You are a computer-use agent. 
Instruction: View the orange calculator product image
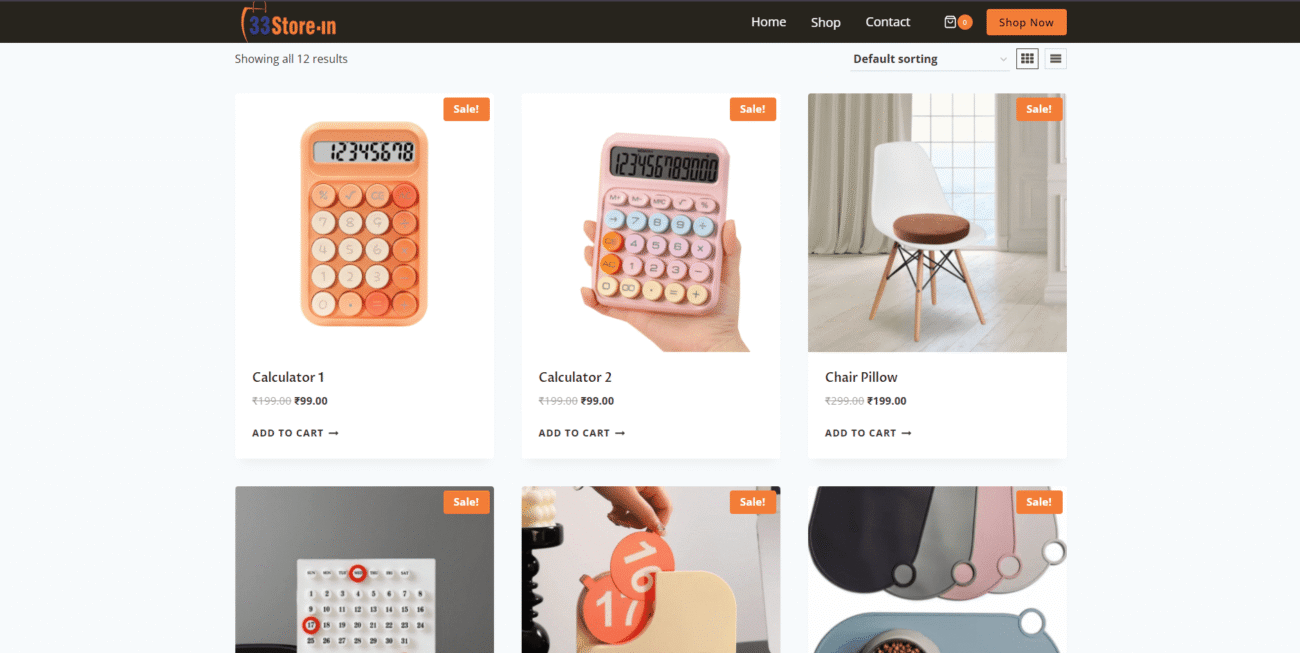point(364,223)
